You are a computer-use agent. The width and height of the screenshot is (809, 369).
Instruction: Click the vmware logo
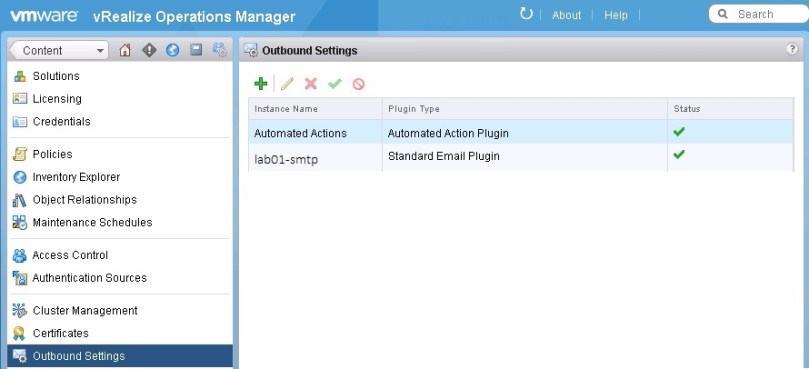coord(44,15)
